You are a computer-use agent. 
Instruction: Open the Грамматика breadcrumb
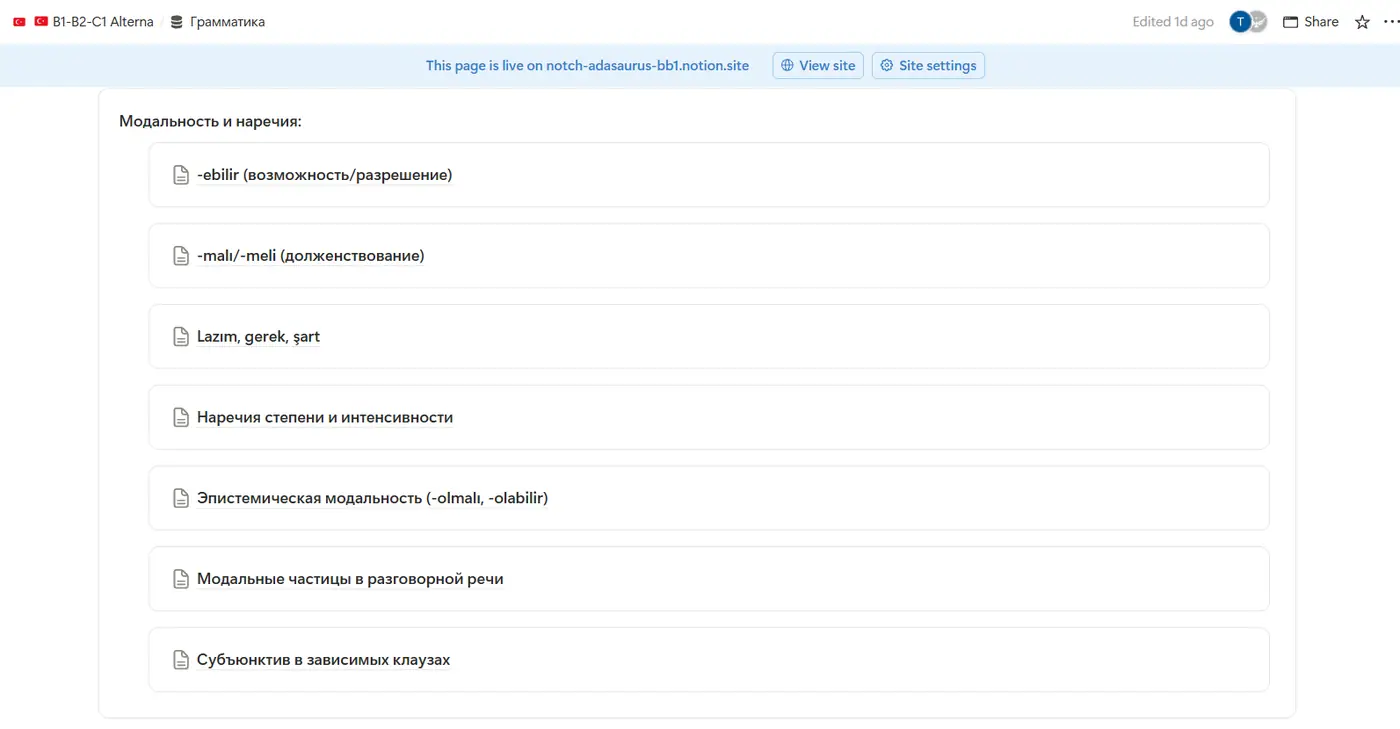coord(217,22)
